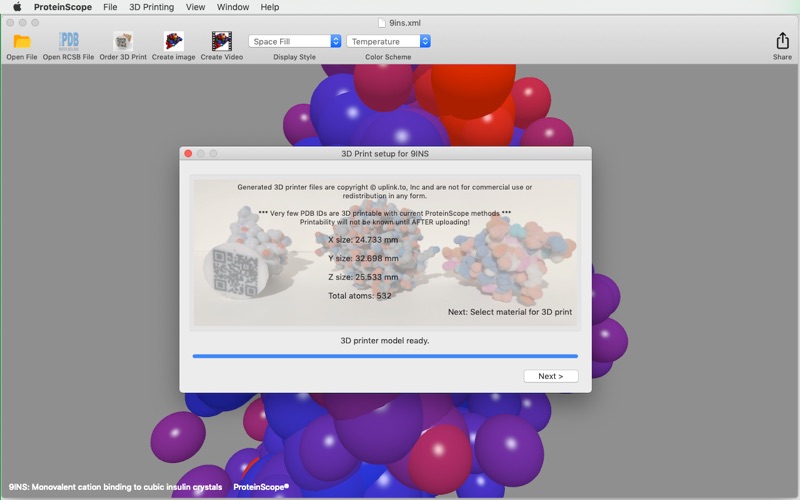Click the Share icon in toolbar
Screen dimensions: 800x500
click(782, 41)
